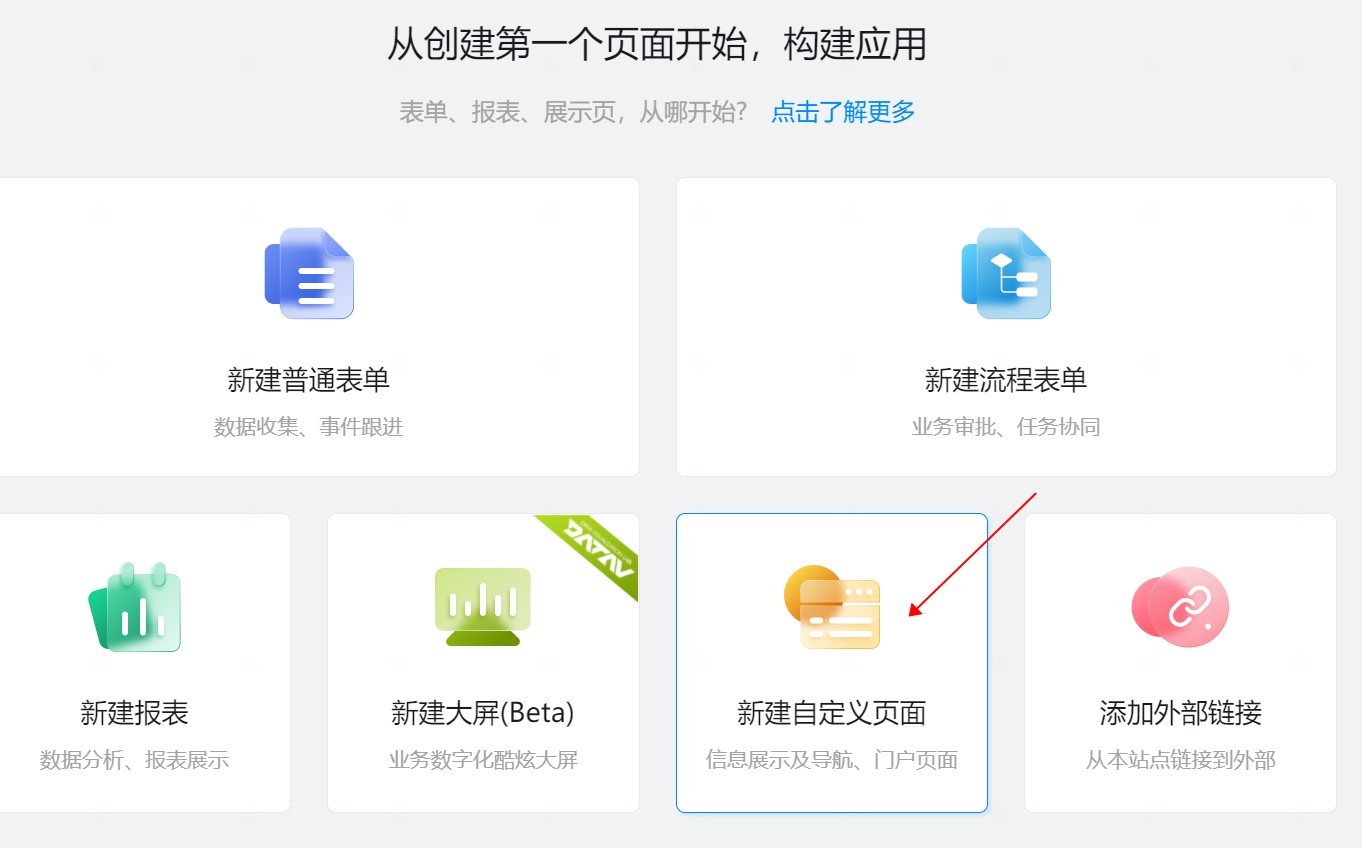Click the 新建普通表单 card
This screenshot has height=848, width=1362.
pos(318,325)
